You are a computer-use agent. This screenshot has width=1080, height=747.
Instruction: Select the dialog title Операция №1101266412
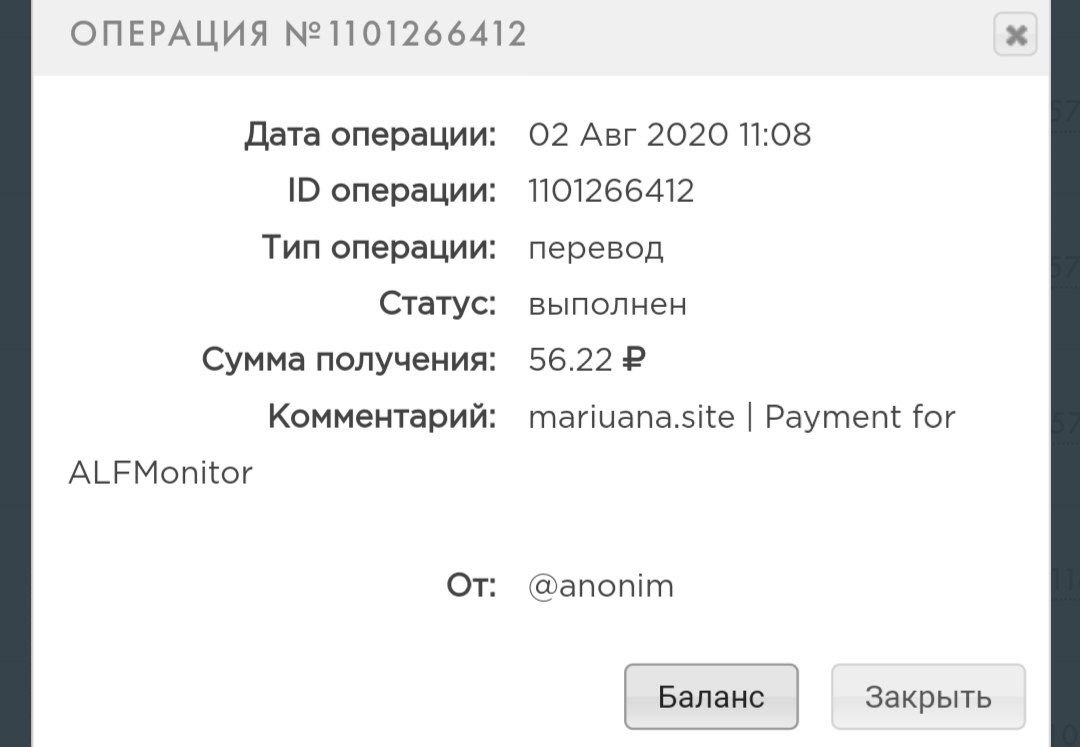point(298,35)
